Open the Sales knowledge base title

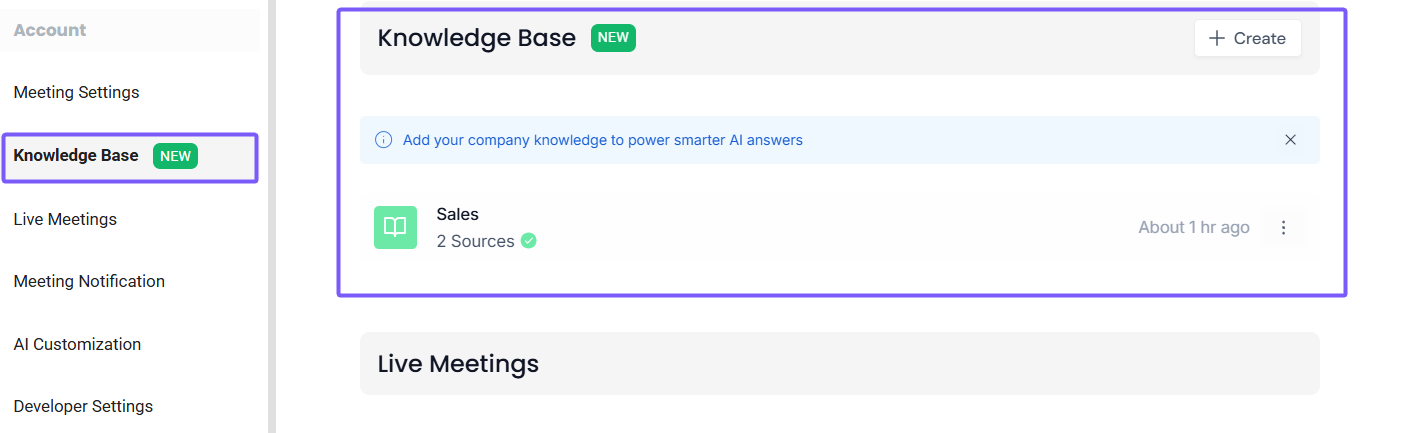point(457,214)
